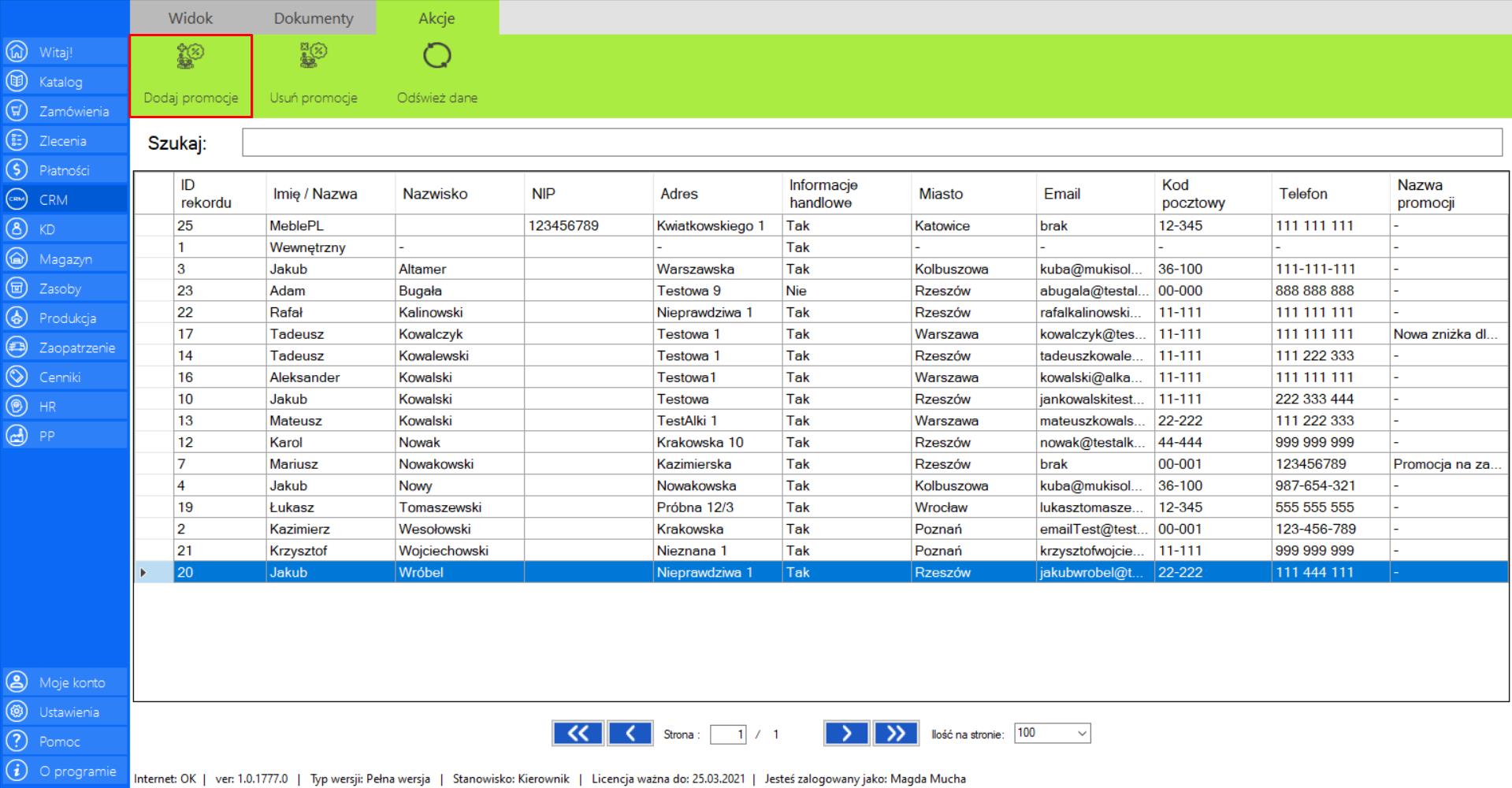Switch to the Widok tab
This screenshot has width=1512, height=788.
click(191, 17)
